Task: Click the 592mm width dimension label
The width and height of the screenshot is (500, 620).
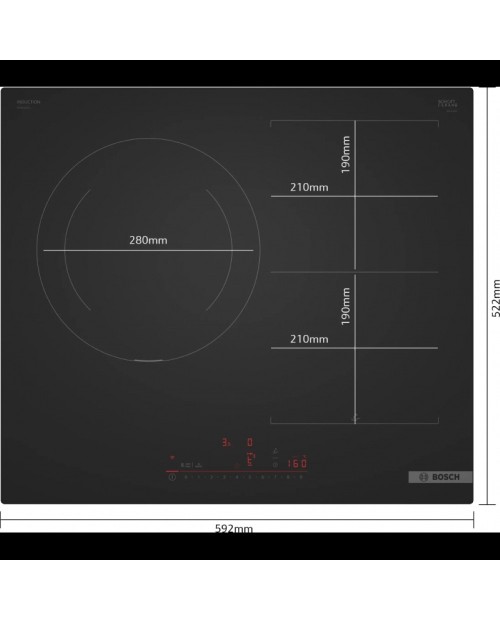Action: click(x=234, y=528)
